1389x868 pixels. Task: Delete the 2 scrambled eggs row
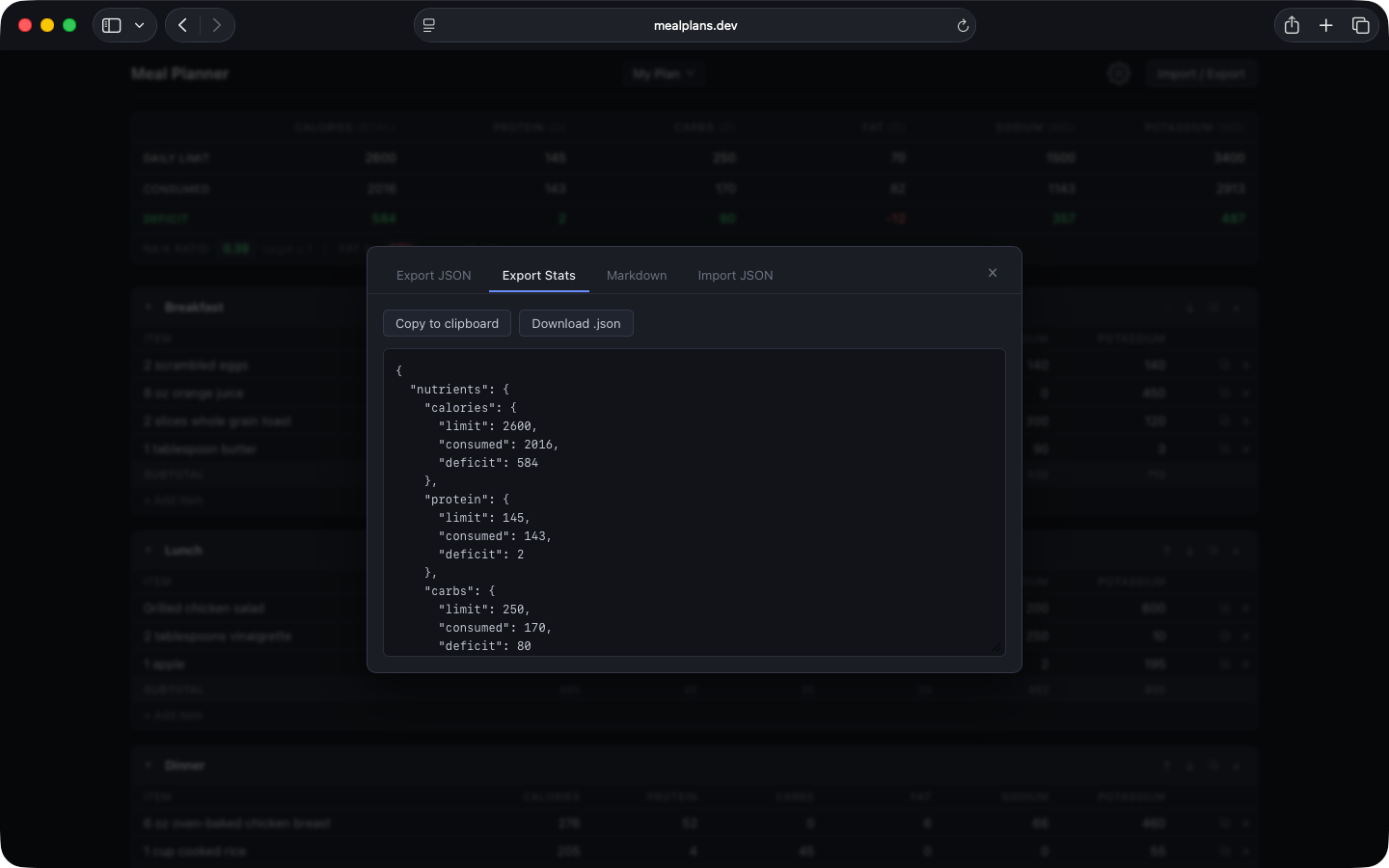[x=1246, y=366]
